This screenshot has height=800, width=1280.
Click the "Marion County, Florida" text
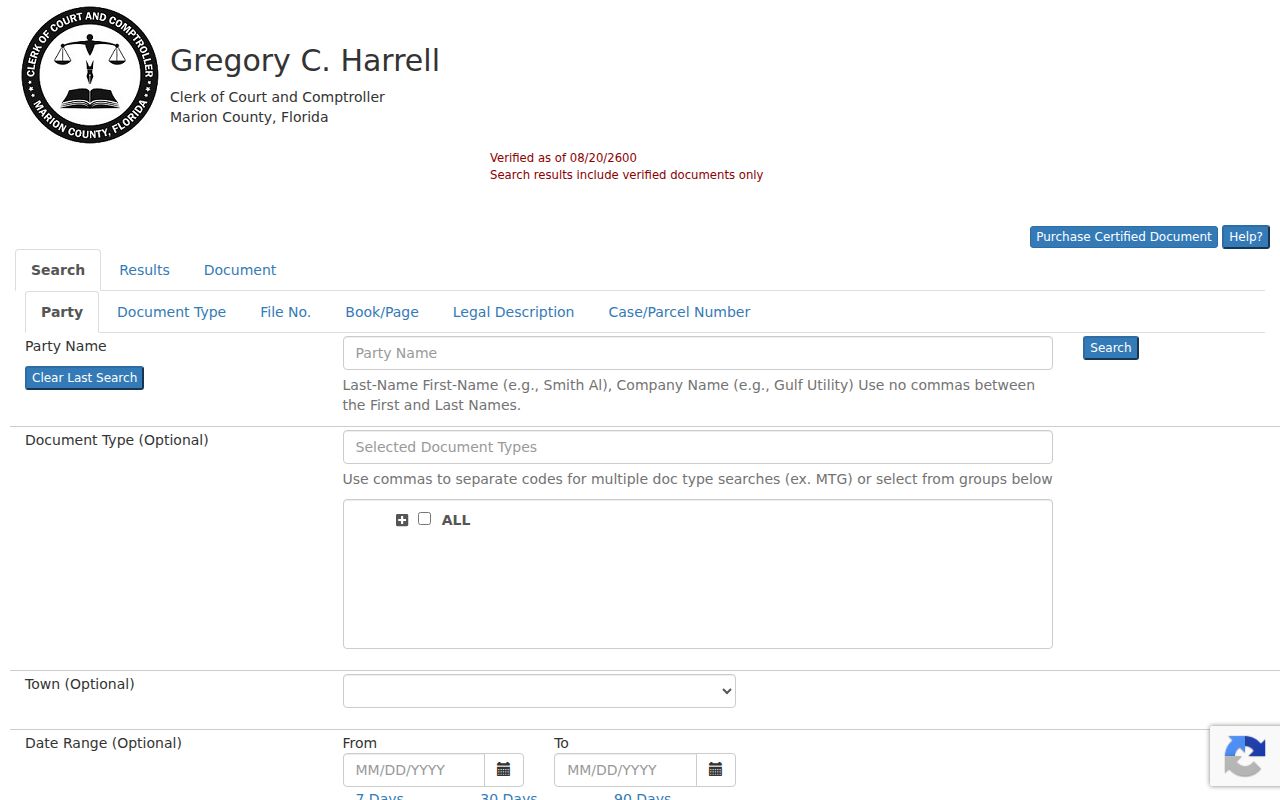pyautogui.click(x=249, y=117)
